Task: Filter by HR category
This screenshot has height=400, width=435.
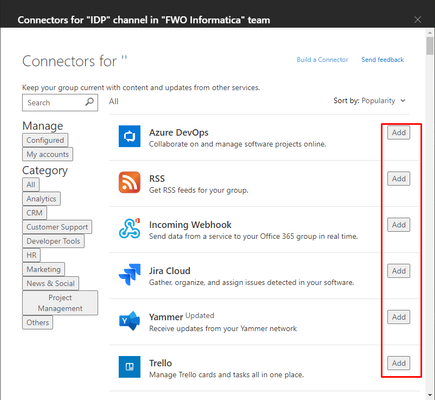Action: point(32,255)
